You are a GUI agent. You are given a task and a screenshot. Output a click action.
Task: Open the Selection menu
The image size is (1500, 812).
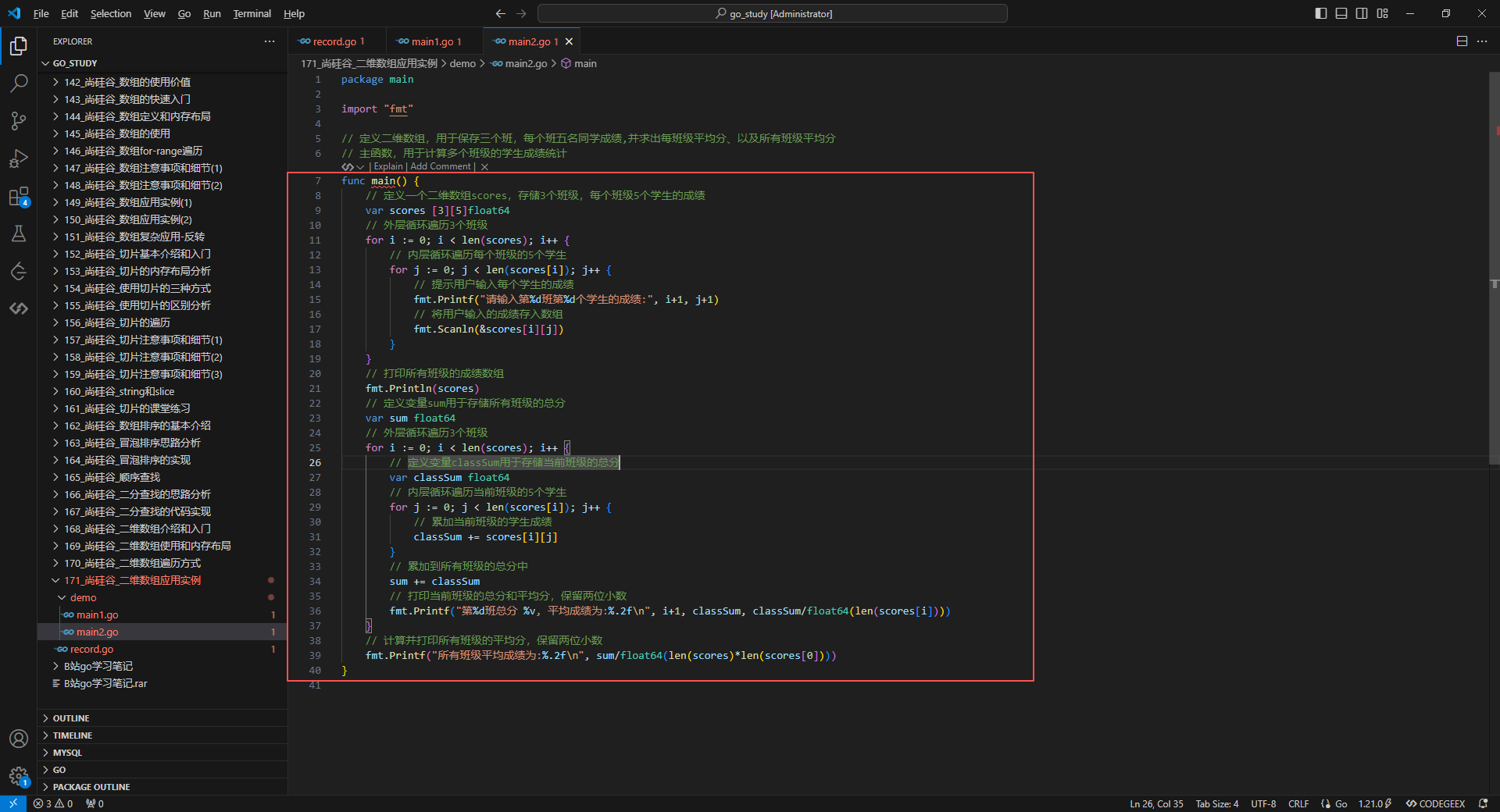pos(111,13)
